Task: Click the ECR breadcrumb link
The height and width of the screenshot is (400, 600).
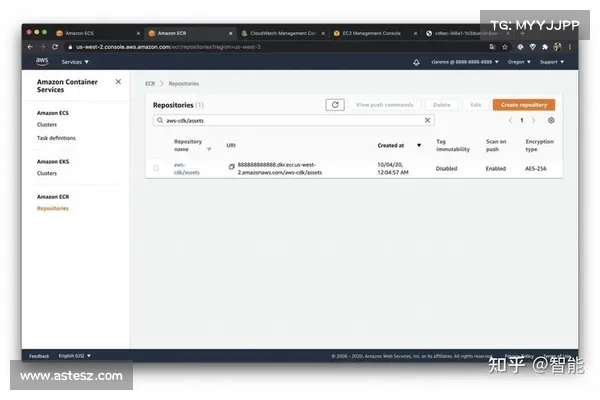Action: [x=150, y=83]
